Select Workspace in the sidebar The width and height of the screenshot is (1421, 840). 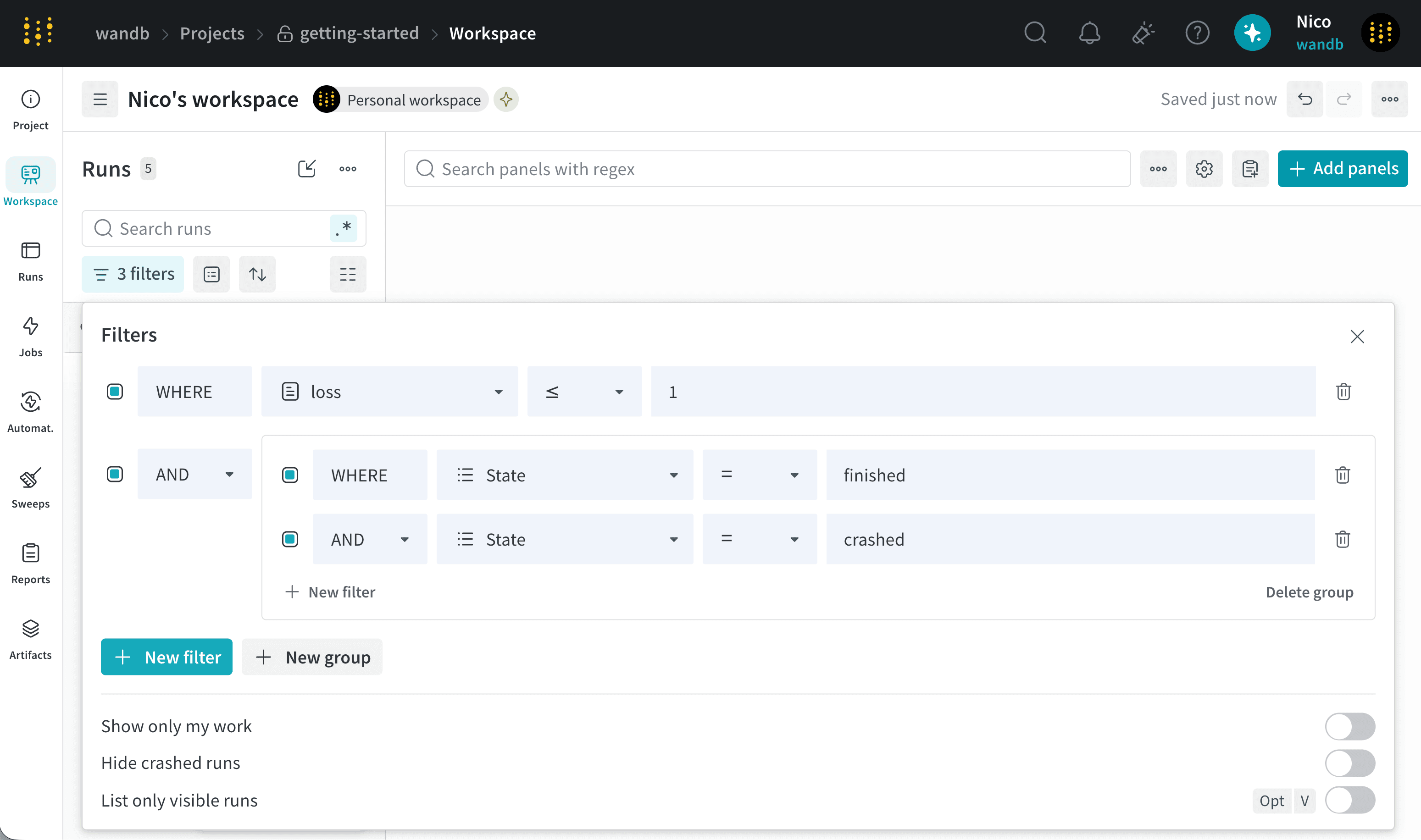[x=31, y=182]
